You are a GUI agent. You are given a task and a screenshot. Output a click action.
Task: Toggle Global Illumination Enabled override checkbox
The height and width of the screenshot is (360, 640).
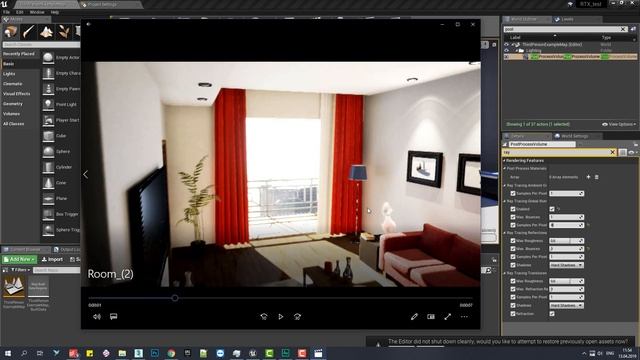point(513,209)
